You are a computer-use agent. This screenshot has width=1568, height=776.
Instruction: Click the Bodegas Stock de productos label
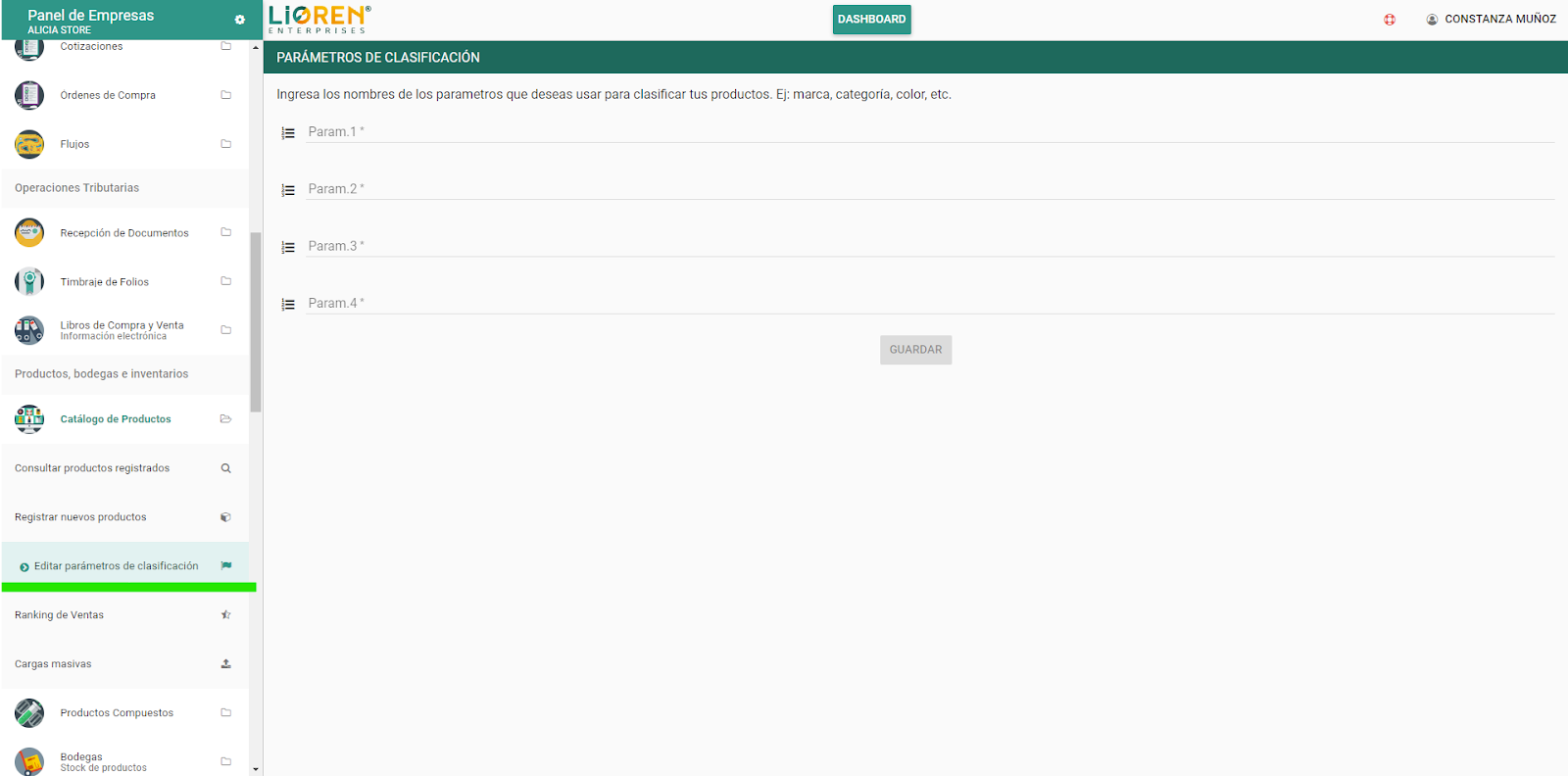[103, 762]
